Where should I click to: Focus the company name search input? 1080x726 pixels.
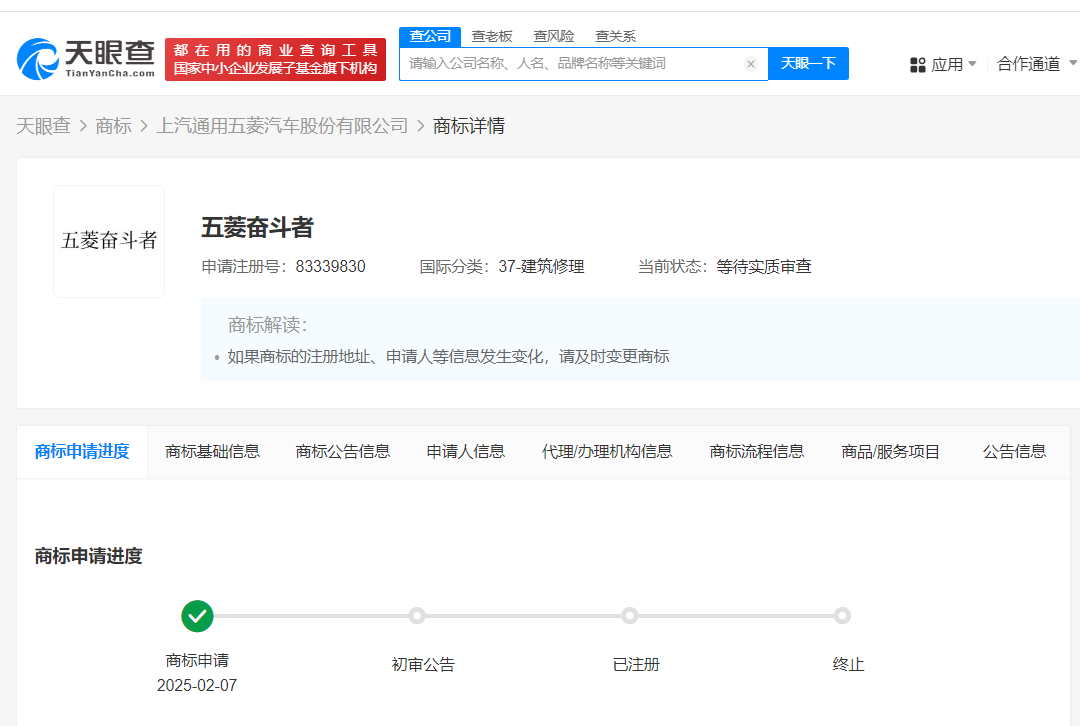[x=574, y=64]
